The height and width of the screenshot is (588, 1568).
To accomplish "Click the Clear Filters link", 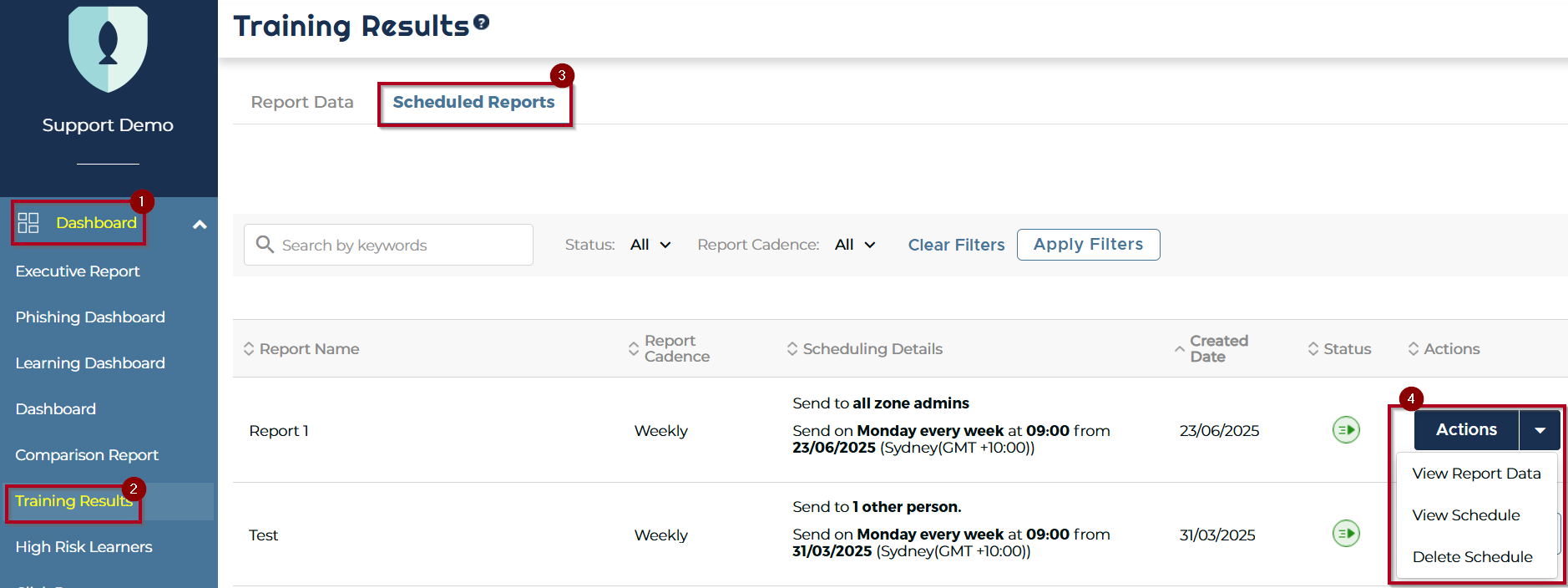I will [956, 245].
